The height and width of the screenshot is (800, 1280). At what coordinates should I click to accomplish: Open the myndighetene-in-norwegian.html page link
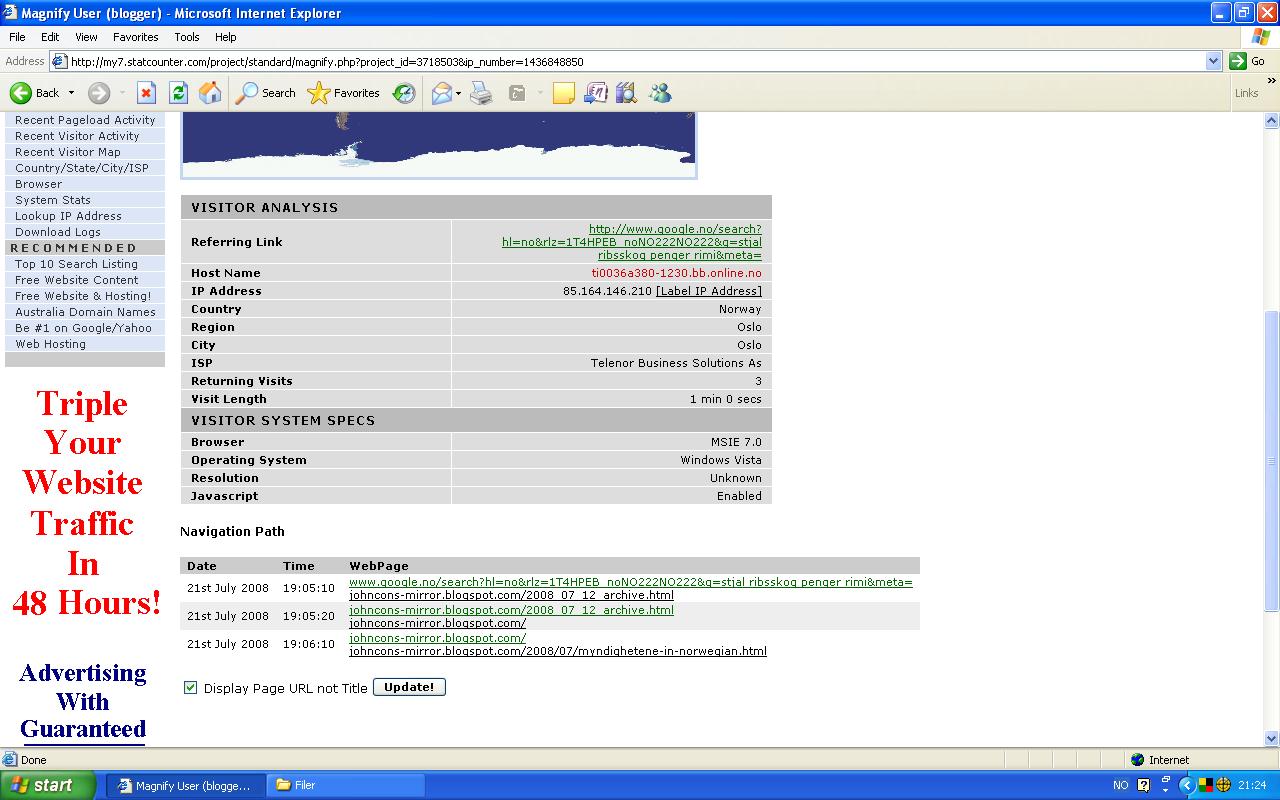[x=558, y=651]
